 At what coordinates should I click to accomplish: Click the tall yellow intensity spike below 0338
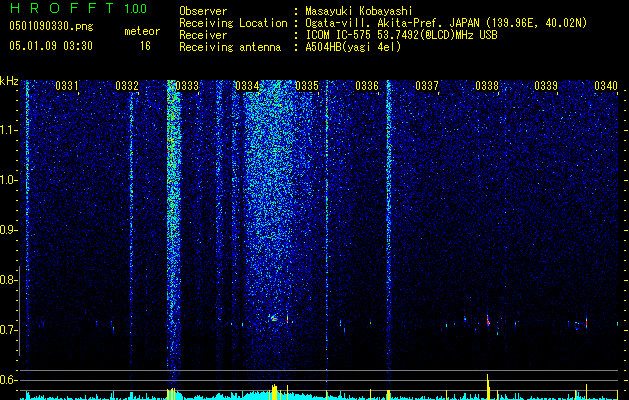488,386
